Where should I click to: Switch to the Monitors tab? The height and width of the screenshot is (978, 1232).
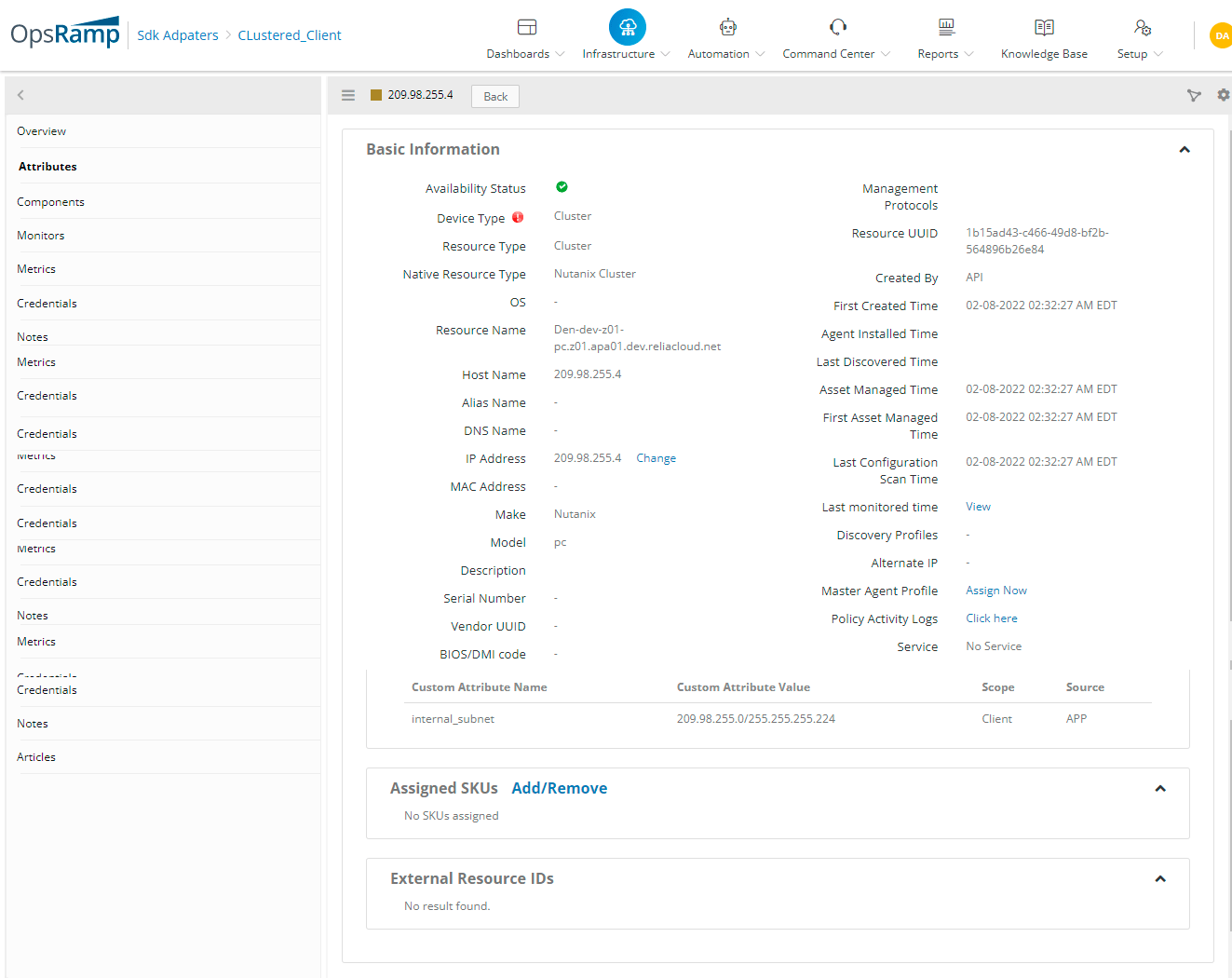tap(40, 235)
